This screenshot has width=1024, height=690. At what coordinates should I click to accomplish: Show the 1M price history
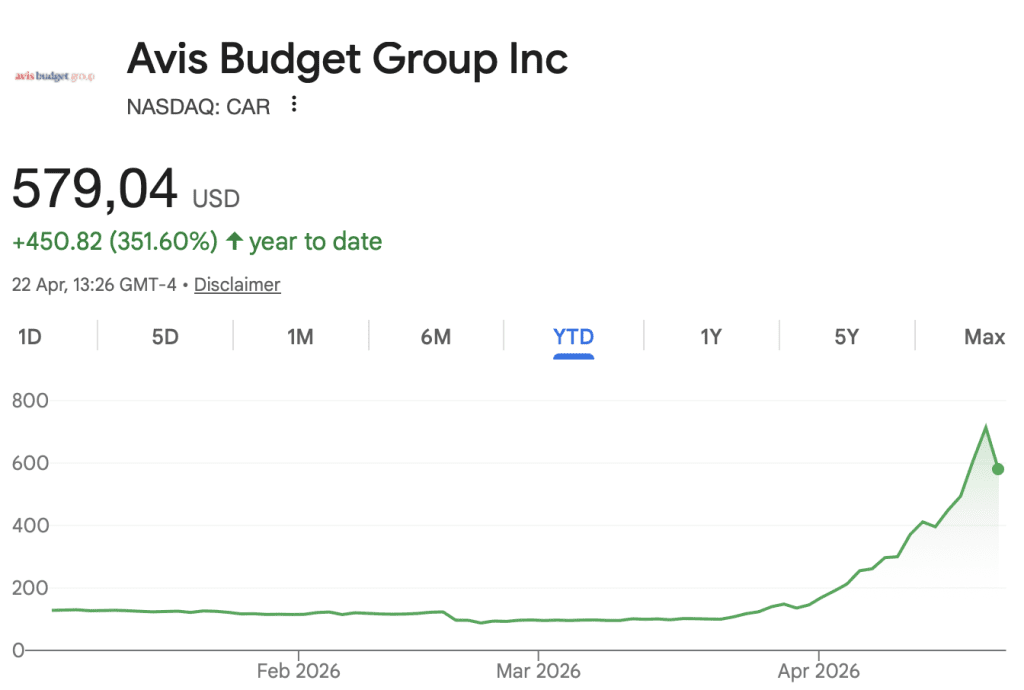(x=300, y=337)
